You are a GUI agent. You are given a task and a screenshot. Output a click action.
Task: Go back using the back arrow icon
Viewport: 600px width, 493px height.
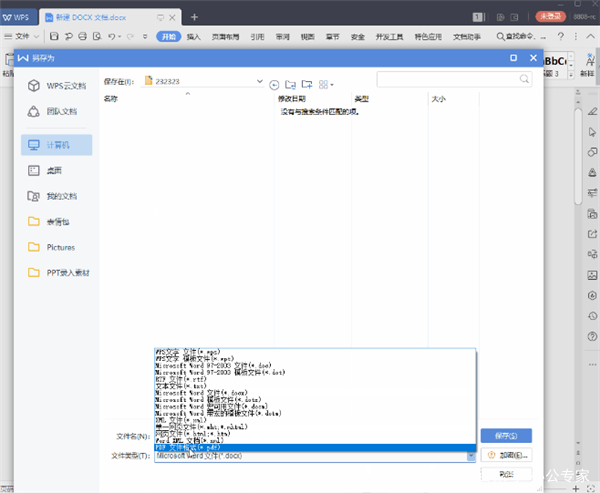point(274,85)
